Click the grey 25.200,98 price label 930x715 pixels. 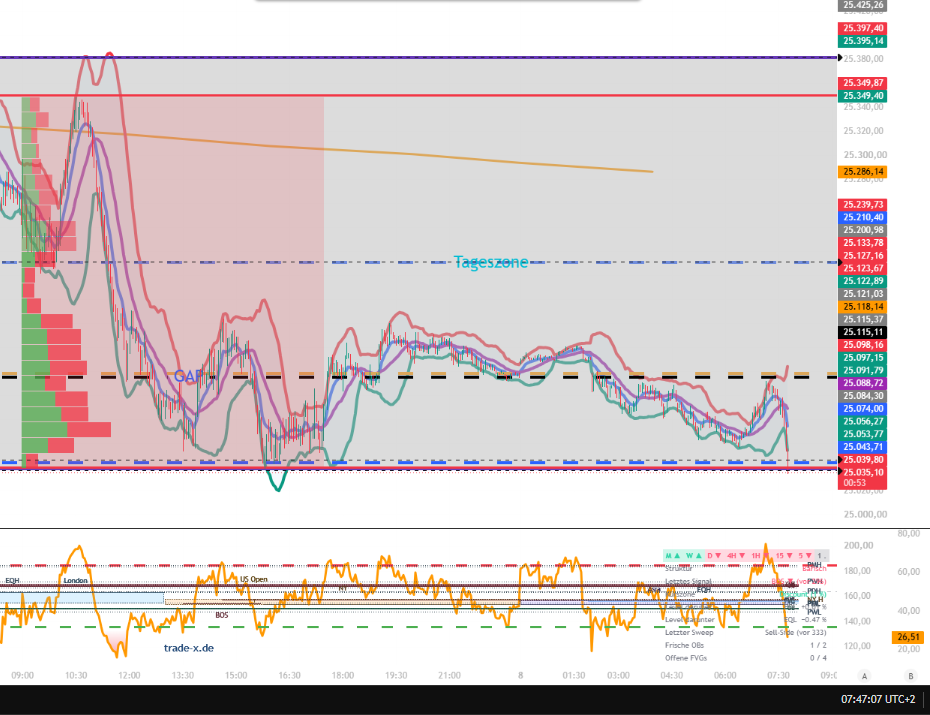862,230
